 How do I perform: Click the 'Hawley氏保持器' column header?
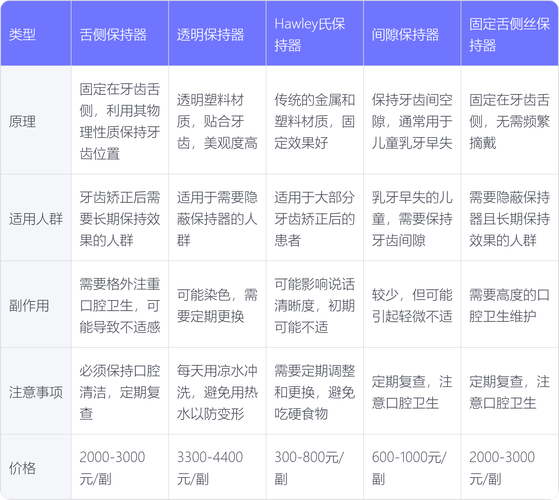314,33
